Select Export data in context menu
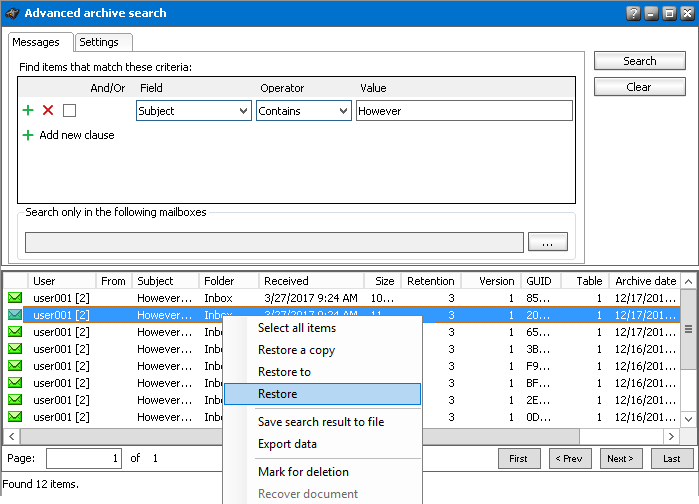 [287, 444]
